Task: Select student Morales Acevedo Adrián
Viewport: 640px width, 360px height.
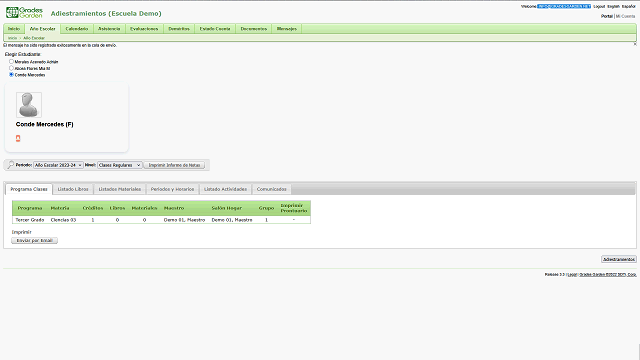Action: pos(11,62)
